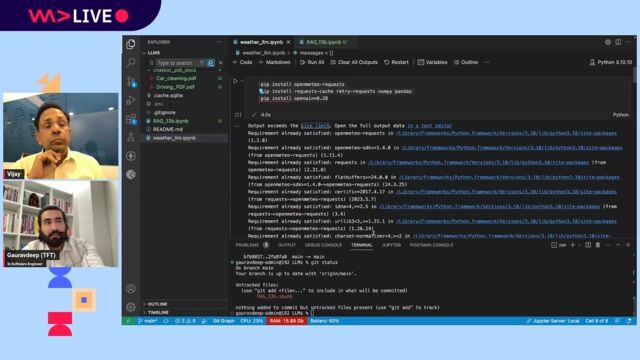Screen dimensions: 640x360
Task: Click Jupyter Server: Local status item
Action: click(553, 321)
